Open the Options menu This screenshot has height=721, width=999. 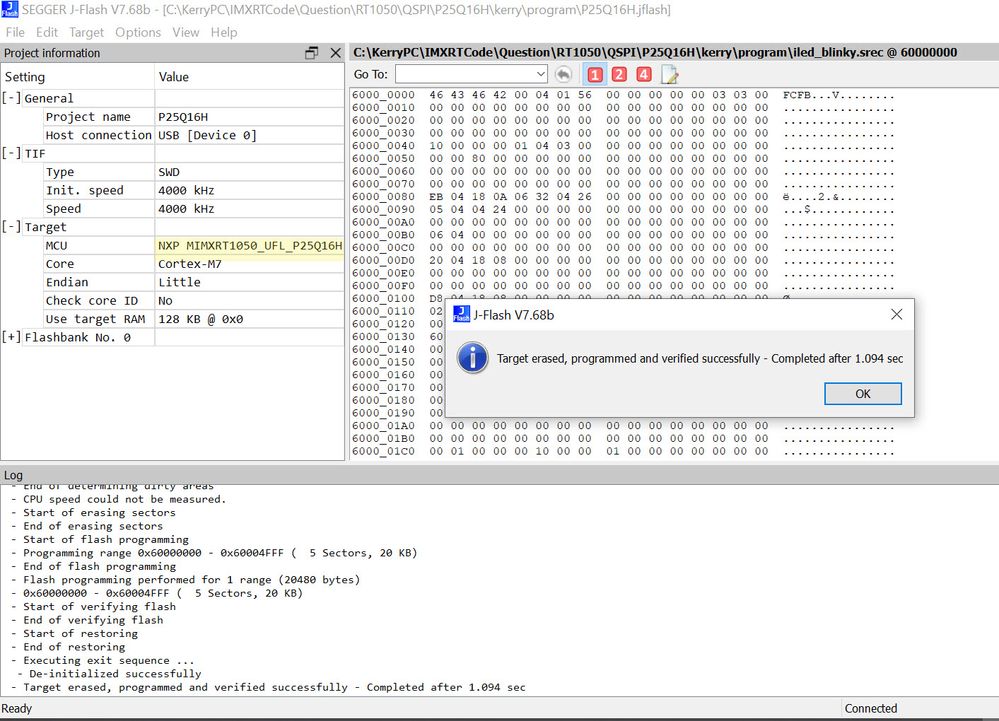(138, 32)
